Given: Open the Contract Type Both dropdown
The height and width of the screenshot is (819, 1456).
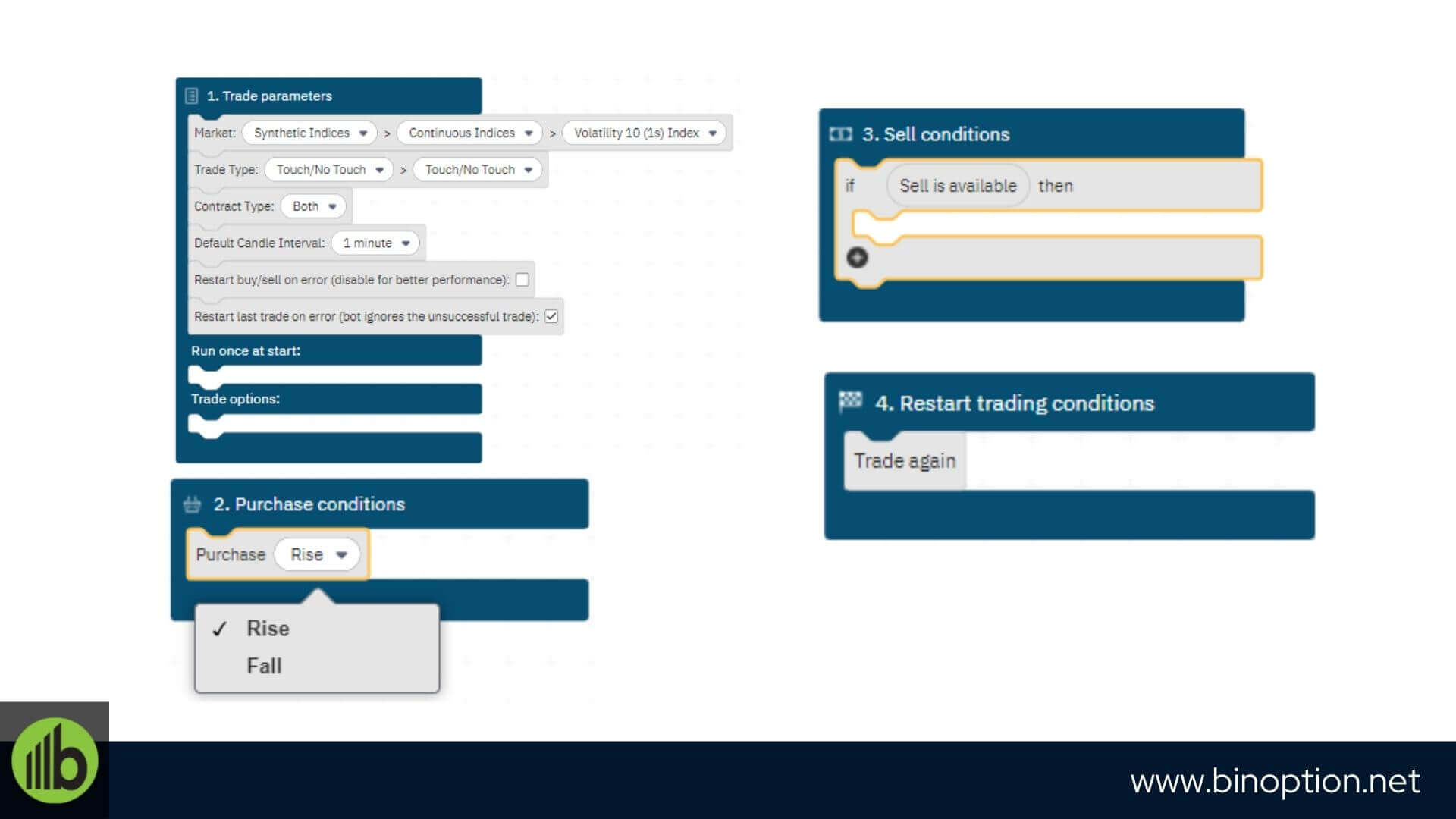Looking at the screenshot, I should tap(313, 206).
